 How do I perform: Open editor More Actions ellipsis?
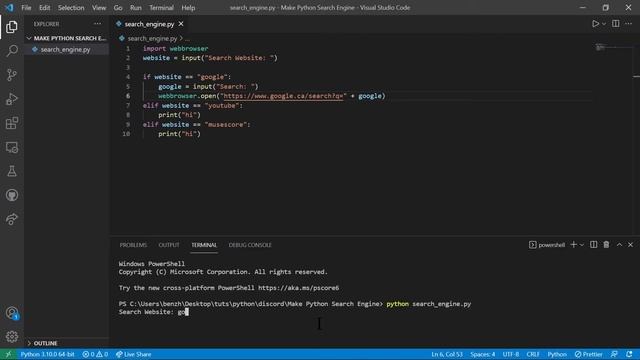click(628, 24)
